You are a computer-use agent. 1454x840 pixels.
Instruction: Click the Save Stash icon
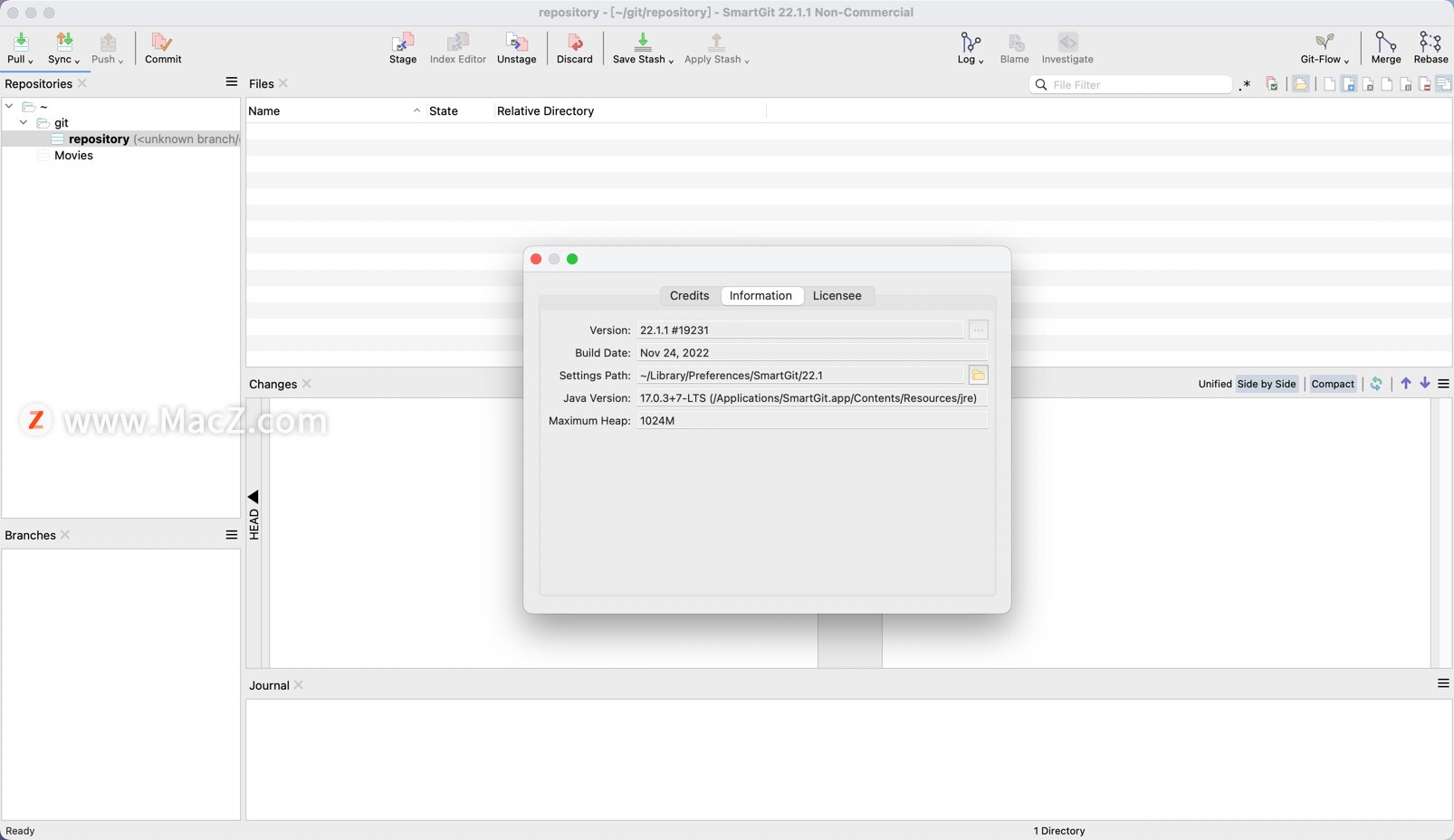click(x=643, y=43)
